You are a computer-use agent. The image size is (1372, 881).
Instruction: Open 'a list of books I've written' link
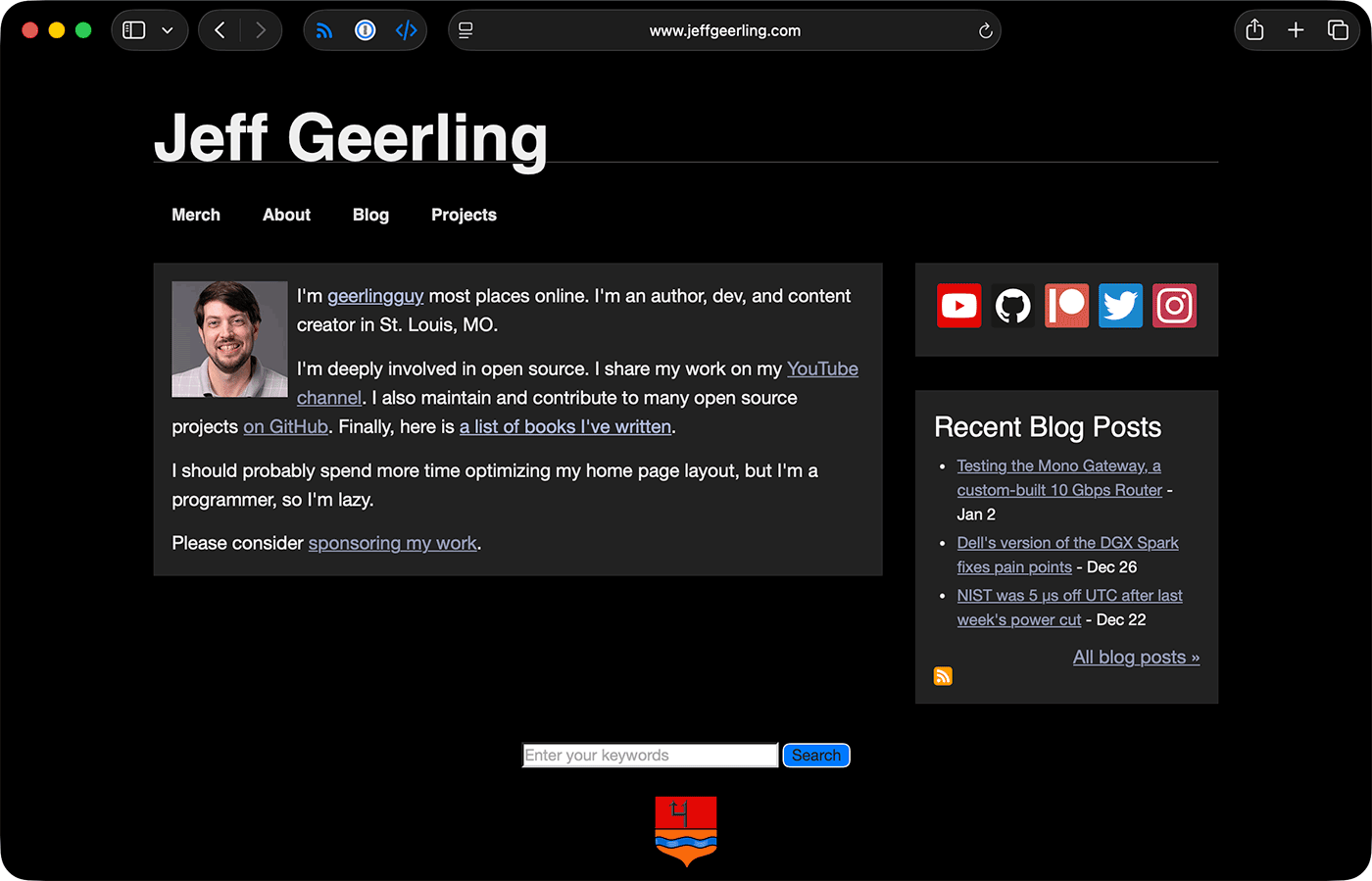coord(565,426)
